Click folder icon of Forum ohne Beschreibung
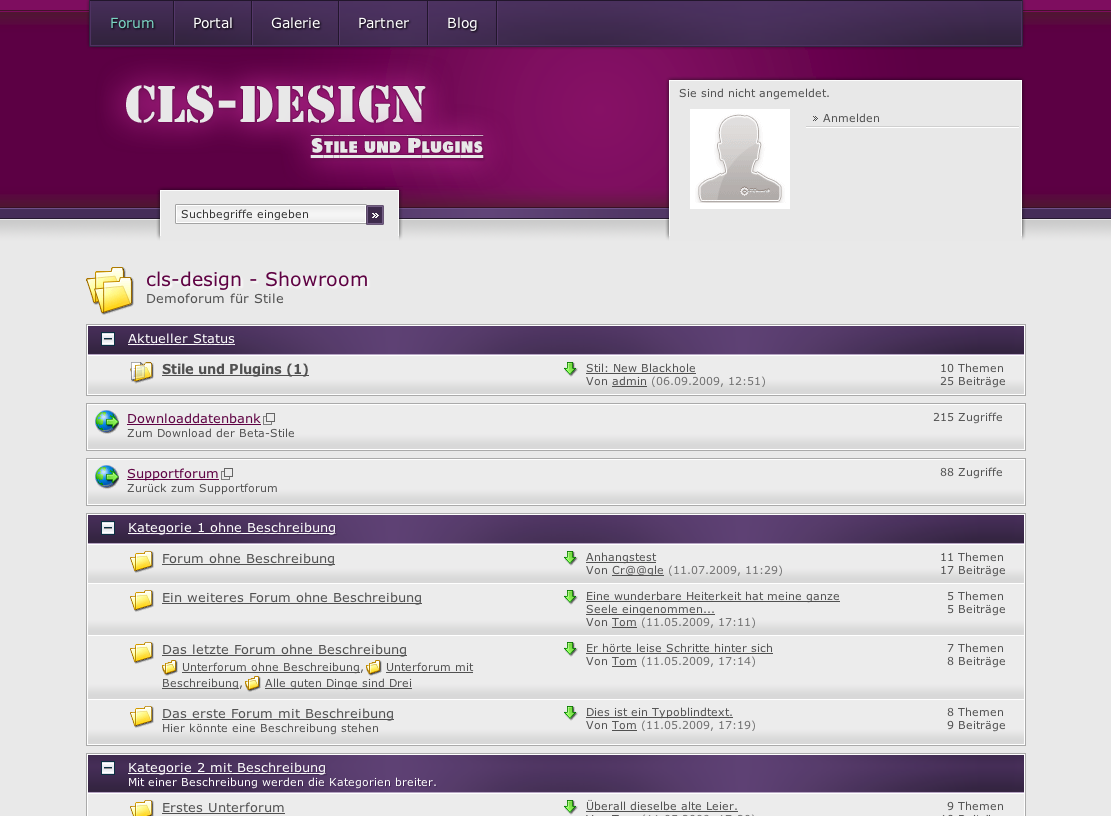 click(x=141, y=561)
